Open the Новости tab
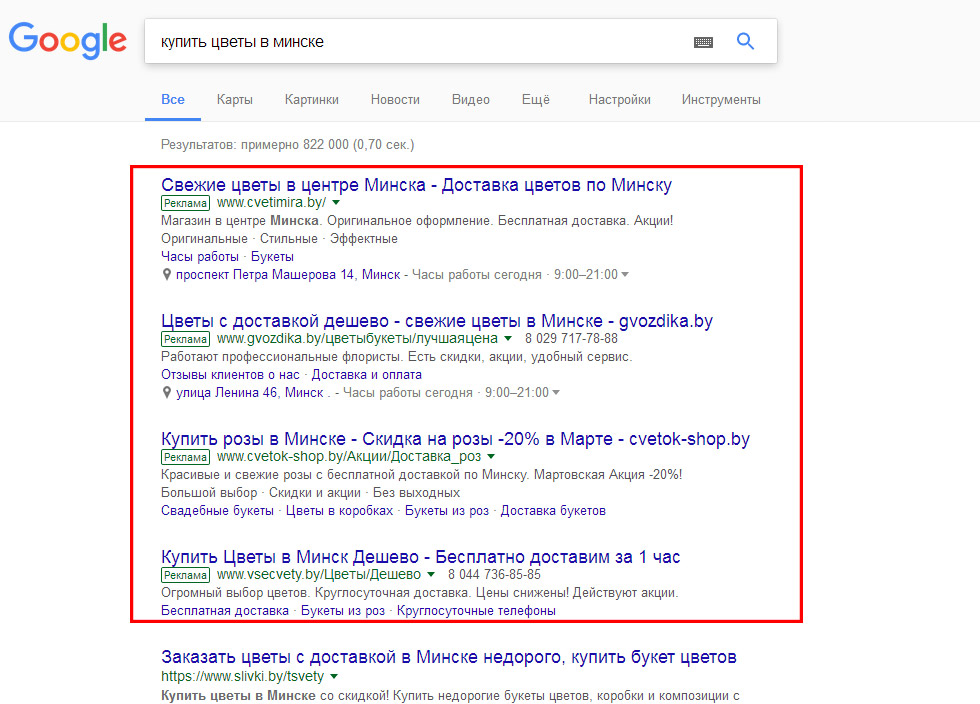The height and width of the screenshot is (704, 980). tap(394, 100)
